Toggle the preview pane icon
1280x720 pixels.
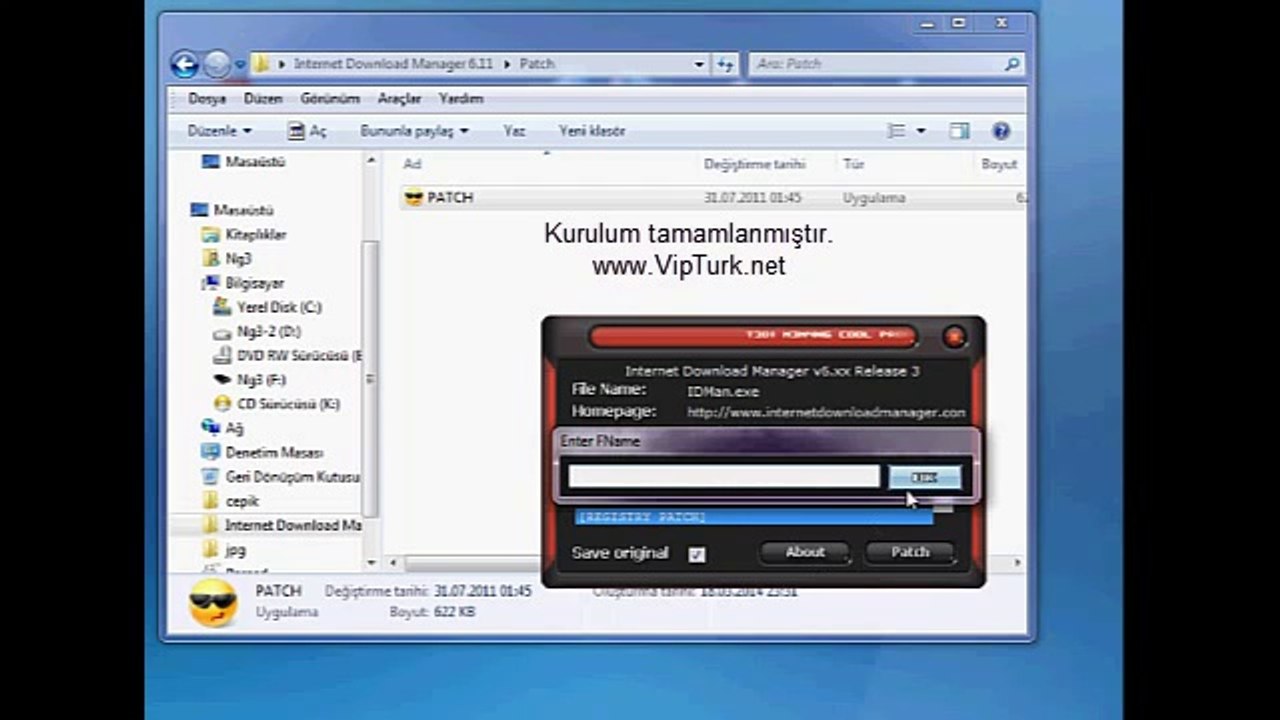(959, 131)
